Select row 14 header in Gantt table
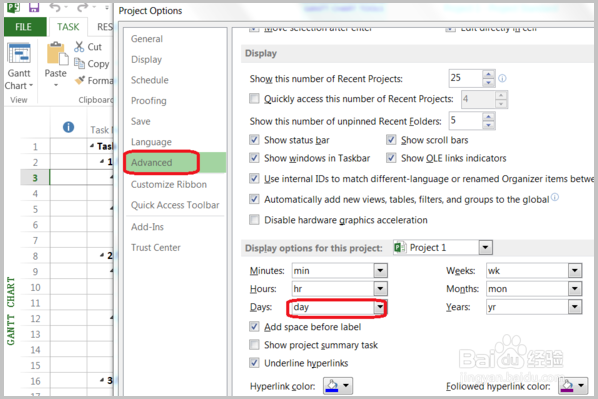Screen dimensions: 598x399 pos(35,350)
